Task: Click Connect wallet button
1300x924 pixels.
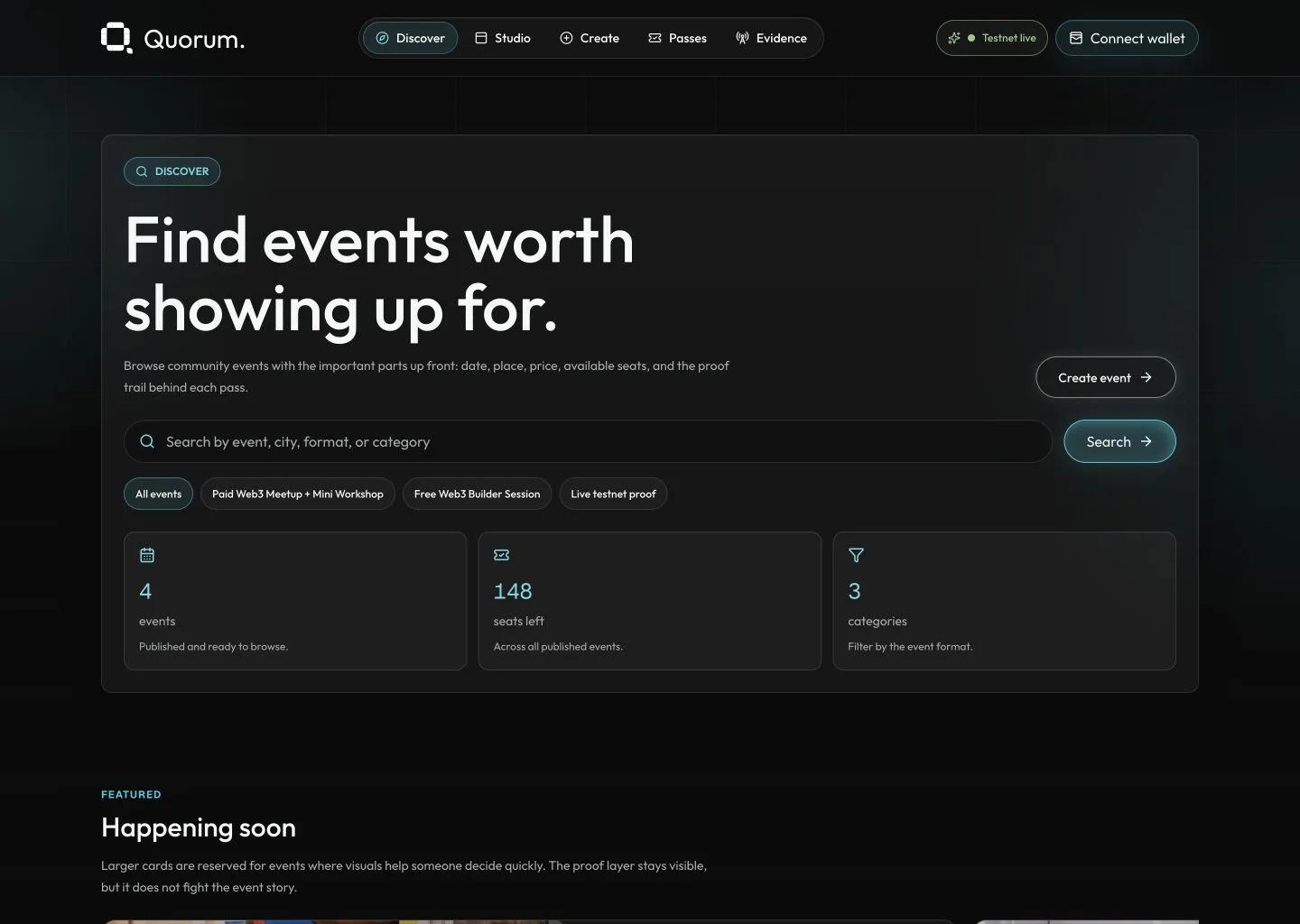Action: [x=1127, y=38]
